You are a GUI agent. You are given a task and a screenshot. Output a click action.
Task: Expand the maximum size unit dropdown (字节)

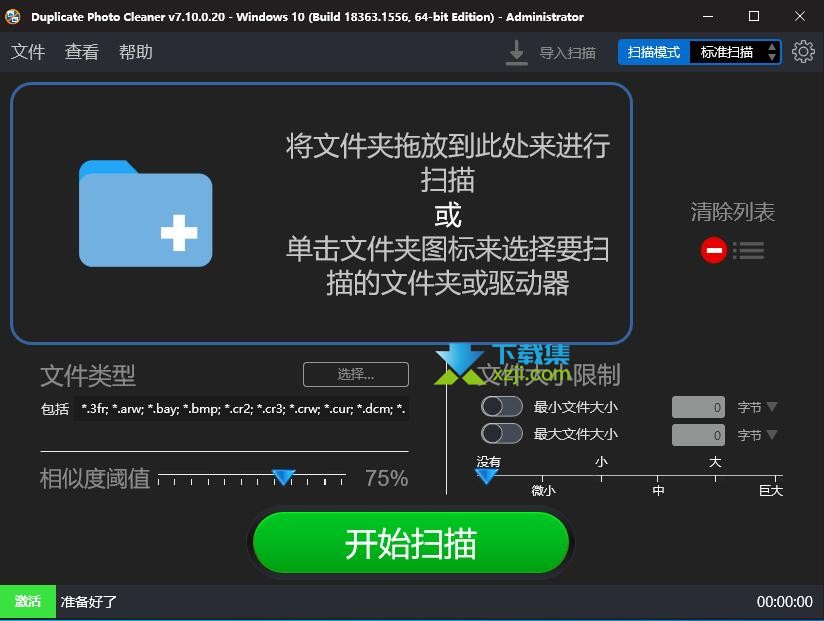[x=757, y=435]
